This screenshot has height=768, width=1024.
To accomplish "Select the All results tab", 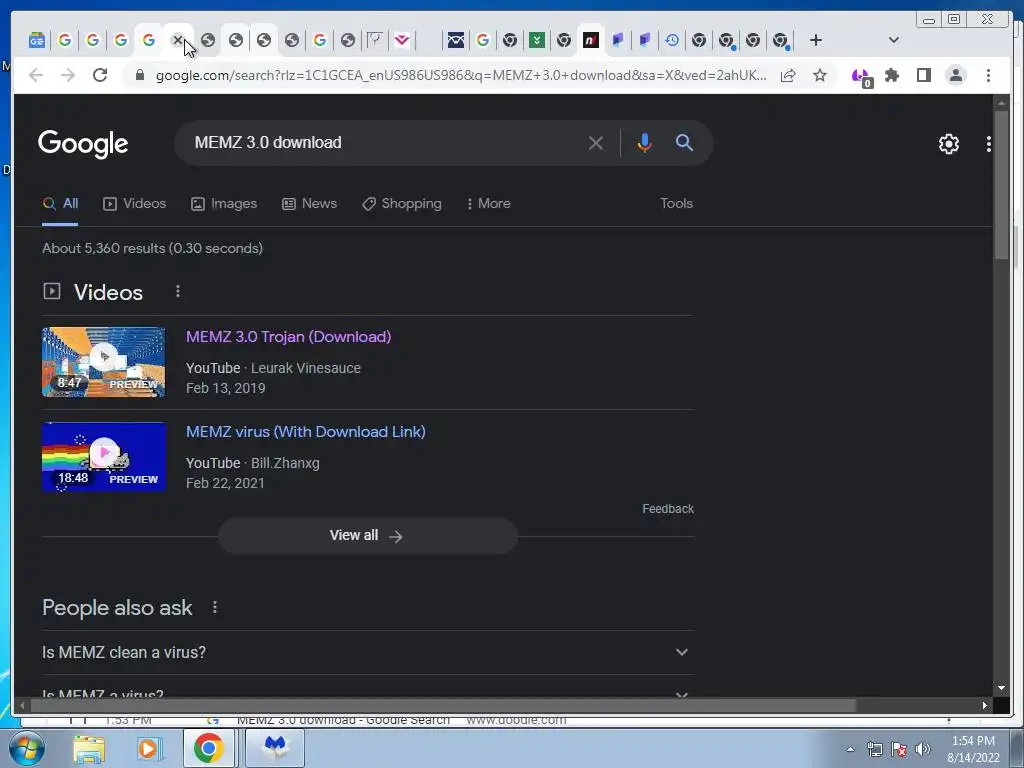I will point(60,204).
